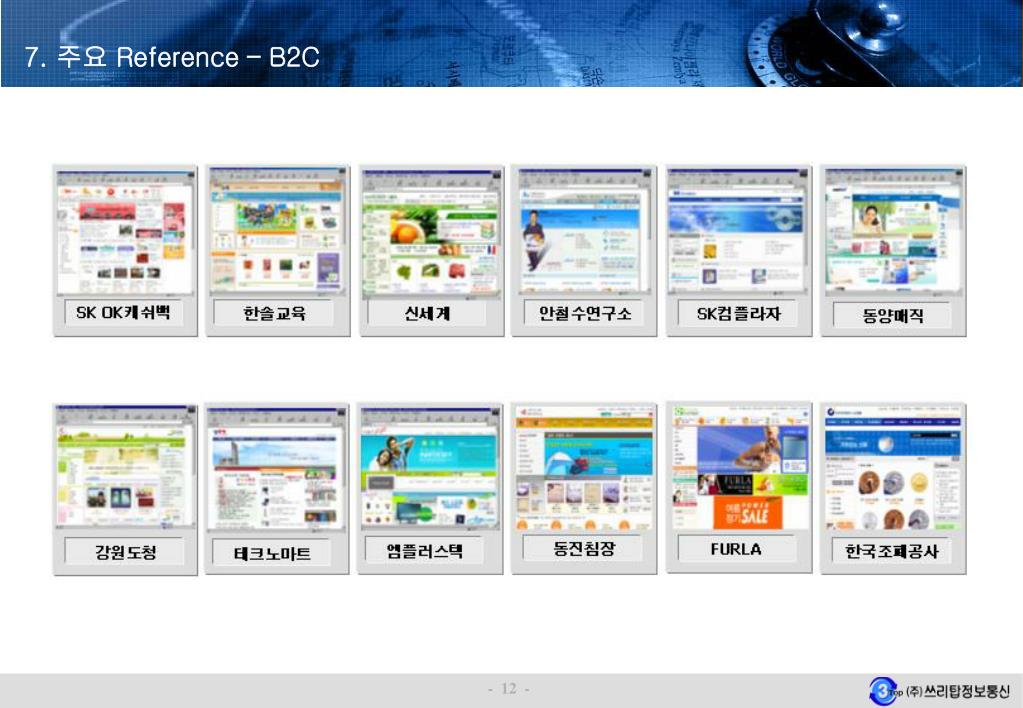Click the 강원도청 caption label
Screen dimensions: 1023x708
click(x=125, y=552)
